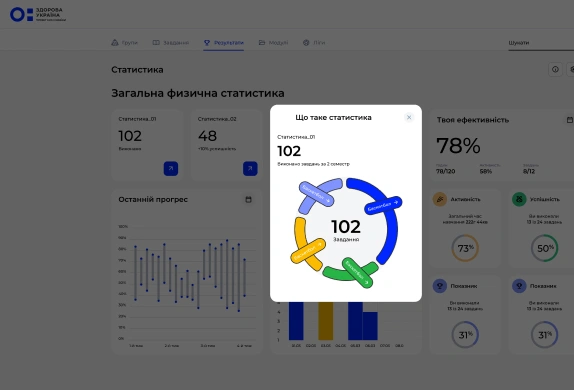
Task: Click the yellow pill label on donut chart
Action: pyautogui.click(x=308, y=251)
